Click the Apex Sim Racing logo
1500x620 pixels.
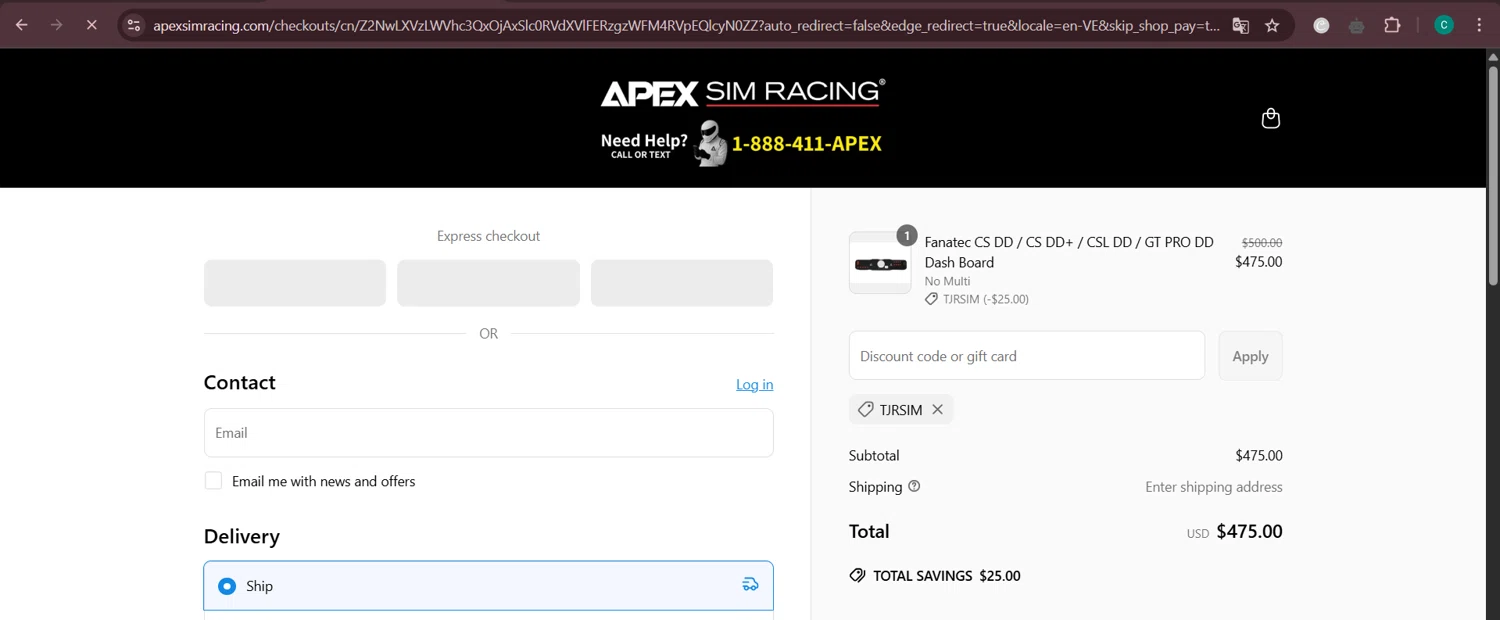click(743, 93)
